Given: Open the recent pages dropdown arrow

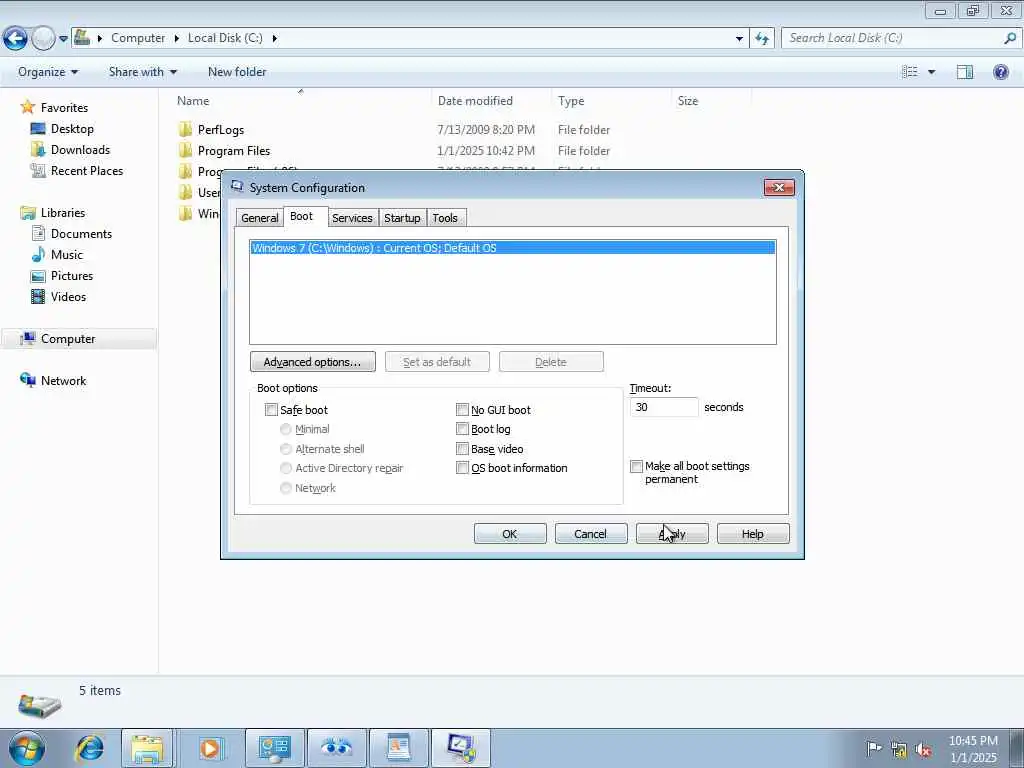Looking at the screenshot, I should click(x=63, y=39).
